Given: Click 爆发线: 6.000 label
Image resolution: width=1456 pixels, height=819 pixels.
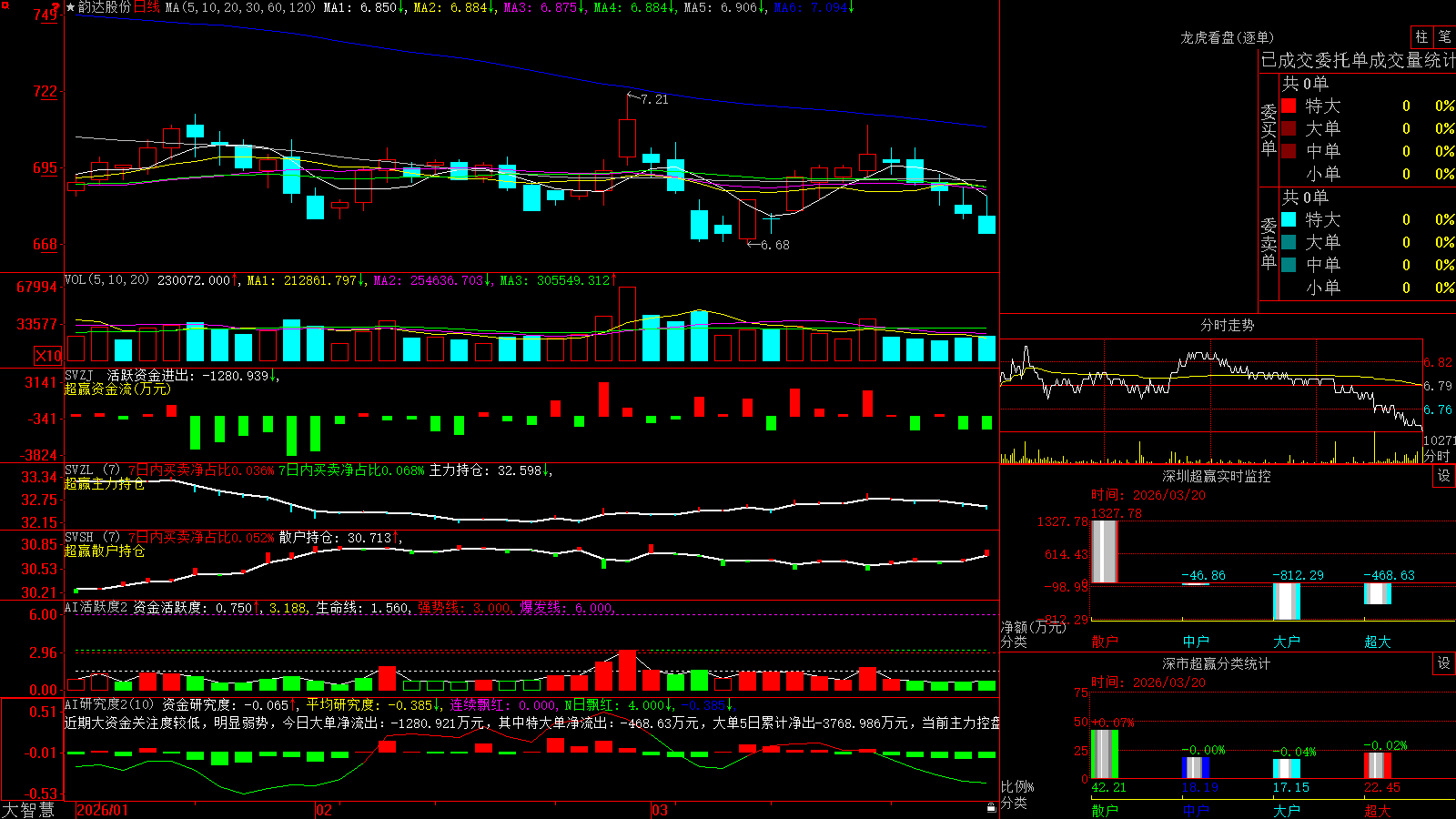Looking at the screenshot, I should point(566,607).
